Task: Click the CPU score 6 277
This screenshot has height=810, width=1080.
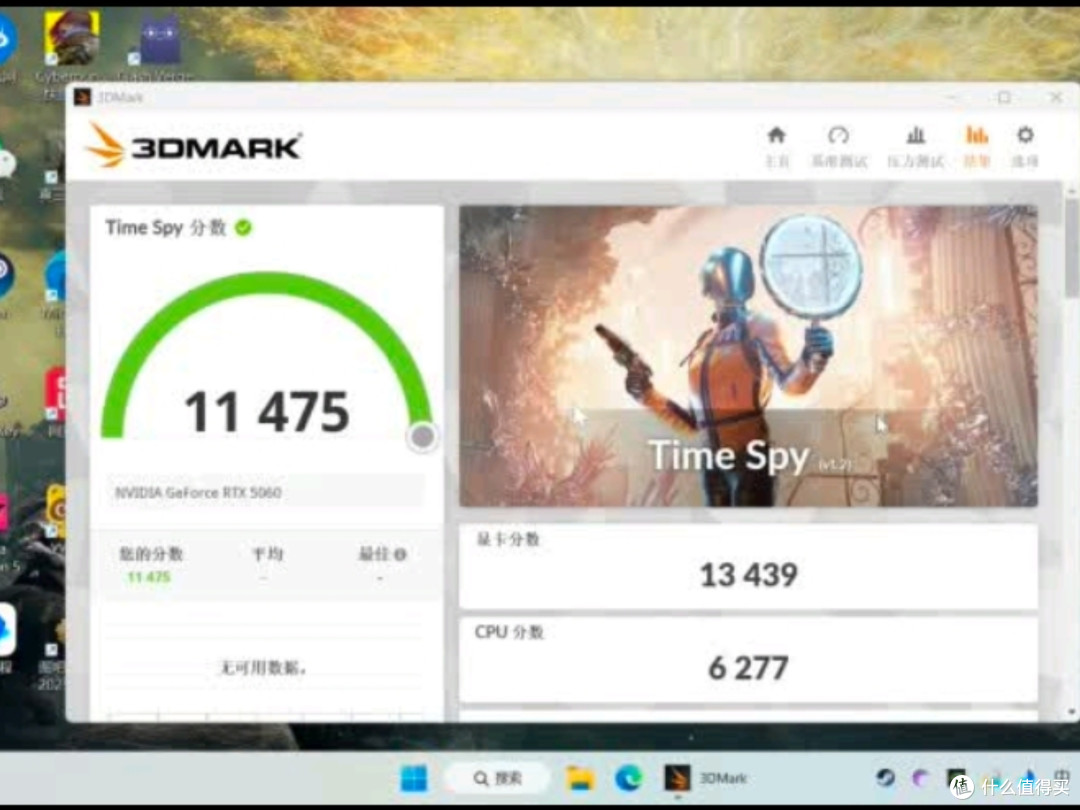Action: 749,667
